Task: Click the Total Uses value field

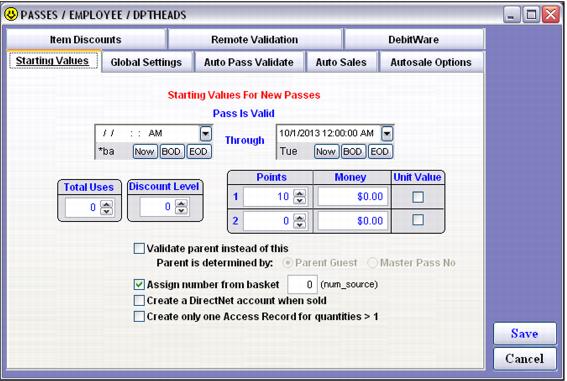Action: click(x=83, y=207)
